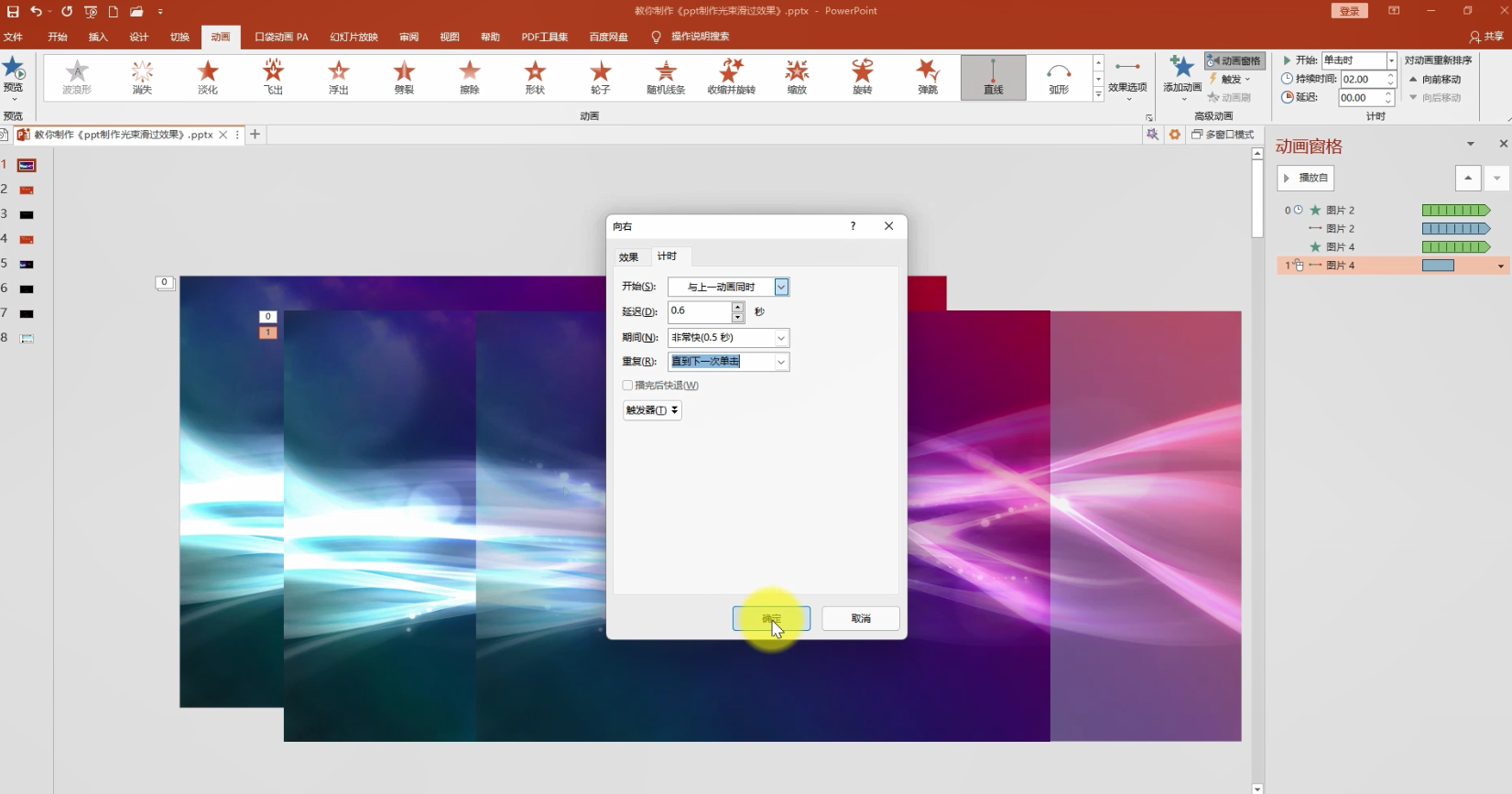The width and height of the screenshot is (1512, 794).
Task: Switch to 效果 tab in dialog
Action: pyautogui.click(x=628, y=257)
